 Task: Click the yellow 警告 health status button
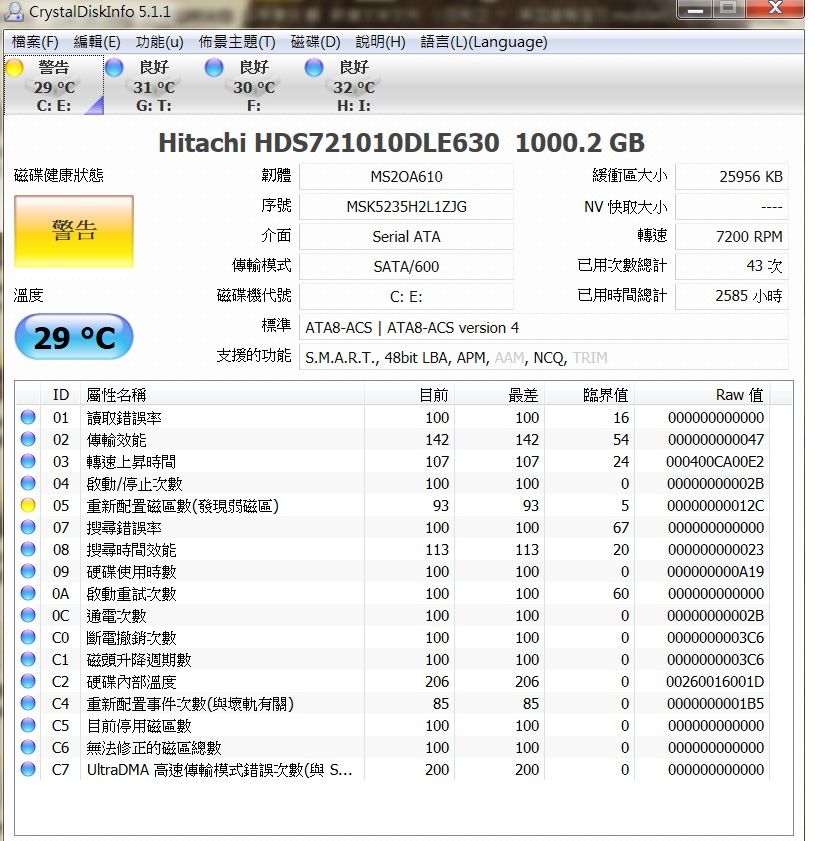[74, 231]
